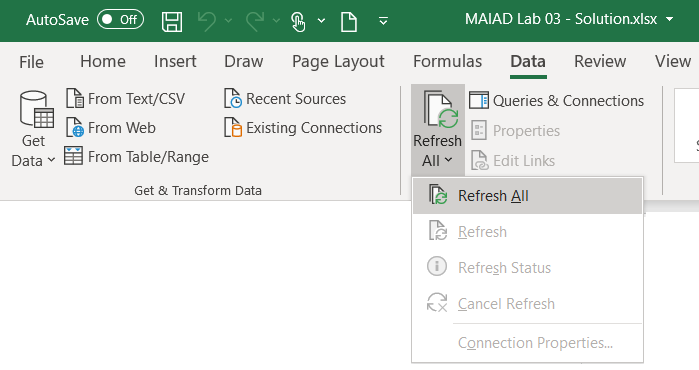
Task: Click the Properties ribbon icon
Action: coord(479,131)
